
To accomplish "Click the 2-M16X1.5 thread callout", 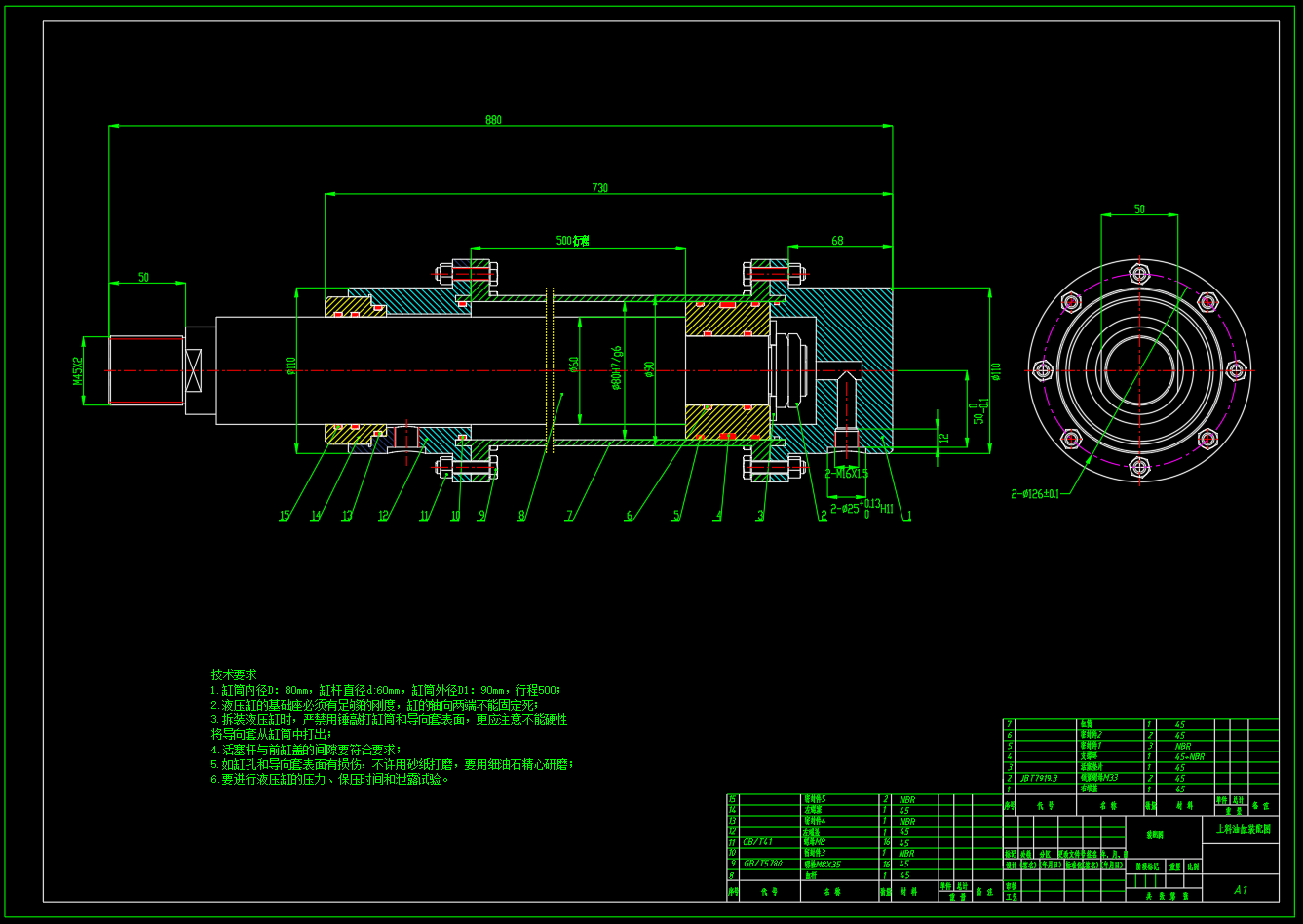I will 846,474.
